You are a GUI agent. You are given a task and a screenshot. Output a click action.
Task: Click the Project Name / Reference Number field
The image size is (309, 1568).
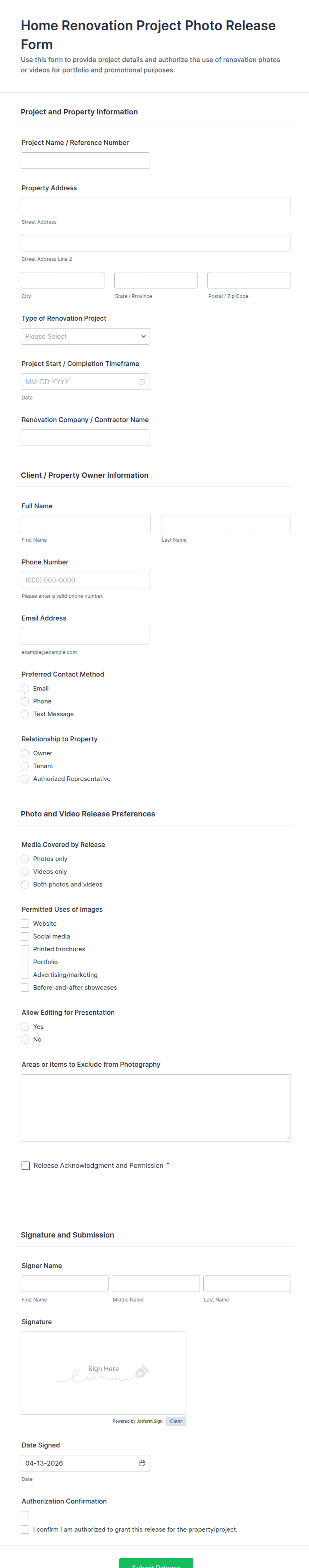pyautogui.click(x=85, y=161)
